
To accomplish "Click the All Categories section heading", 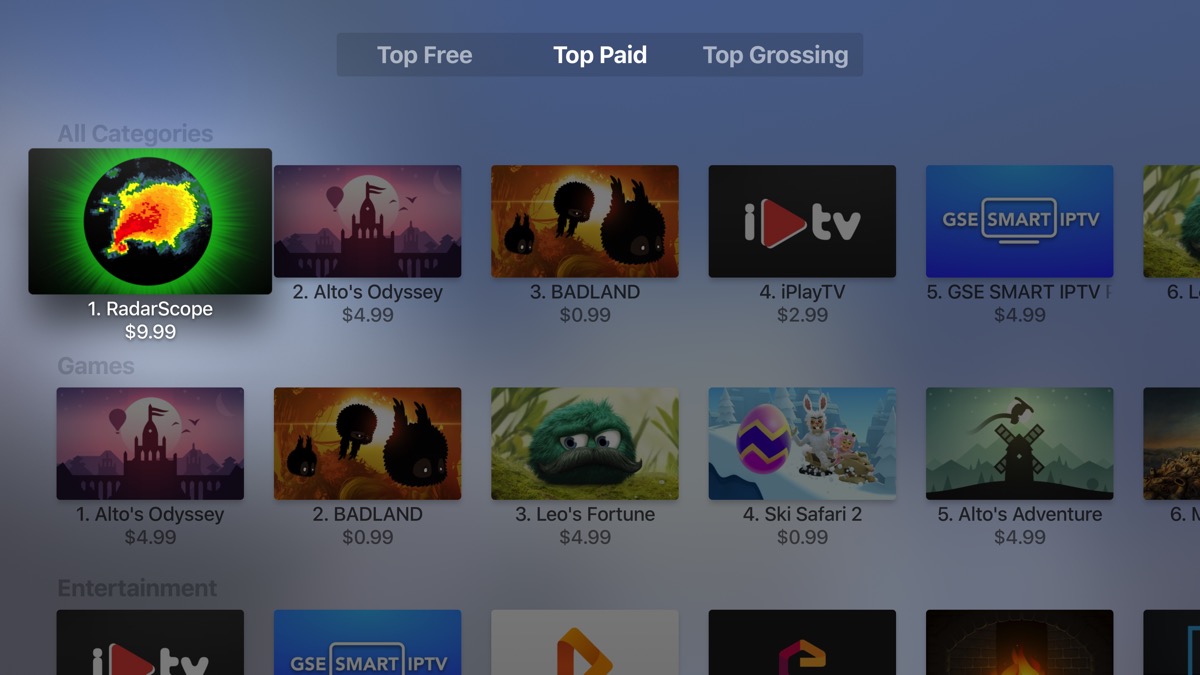I will 135,134.
